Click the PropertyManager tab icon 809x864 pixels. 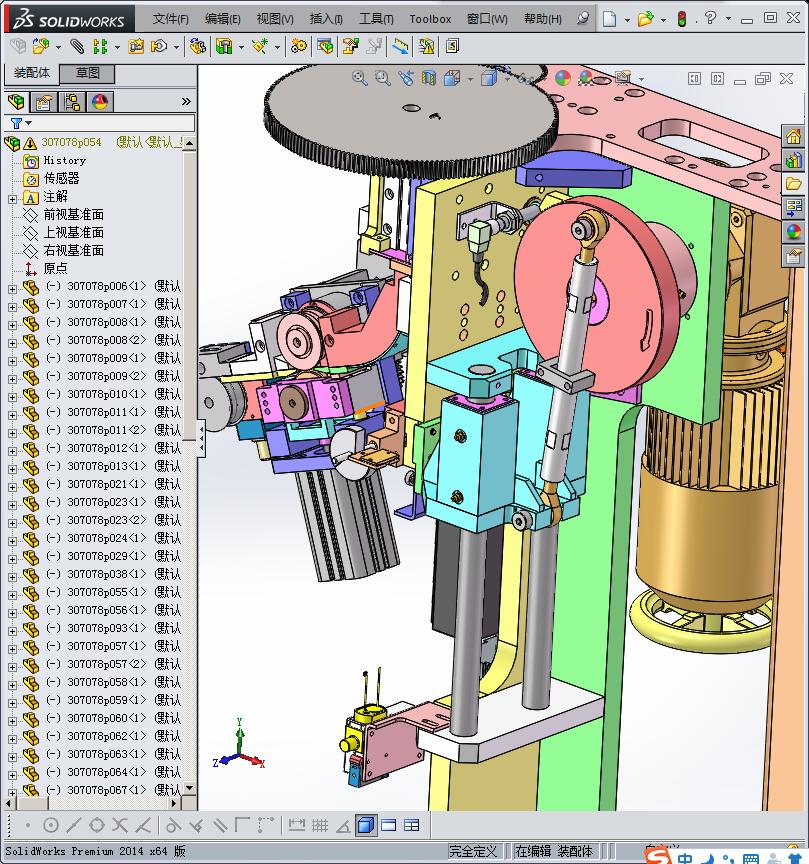(44, 101)
